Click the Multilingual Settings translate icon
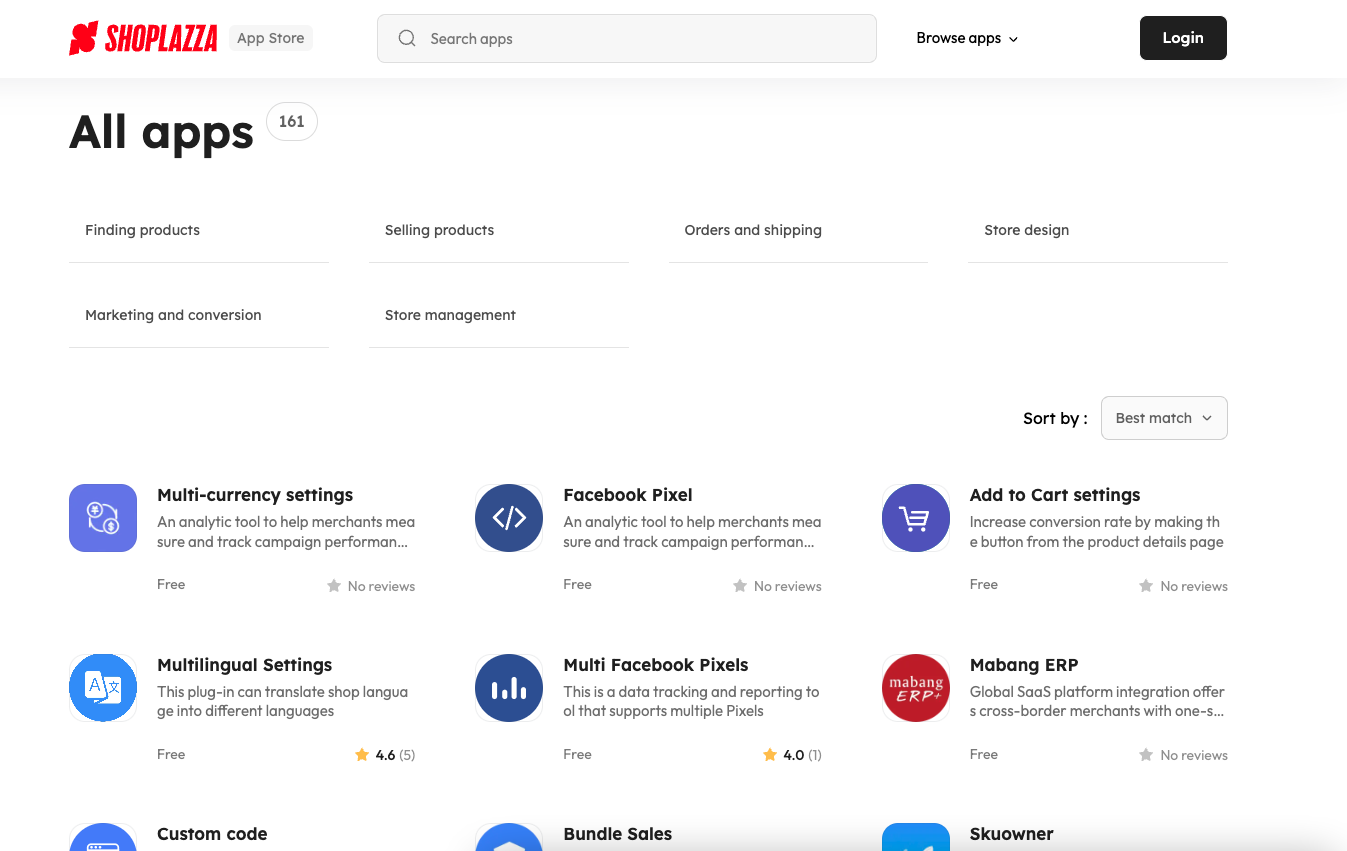 coord(103,688)
